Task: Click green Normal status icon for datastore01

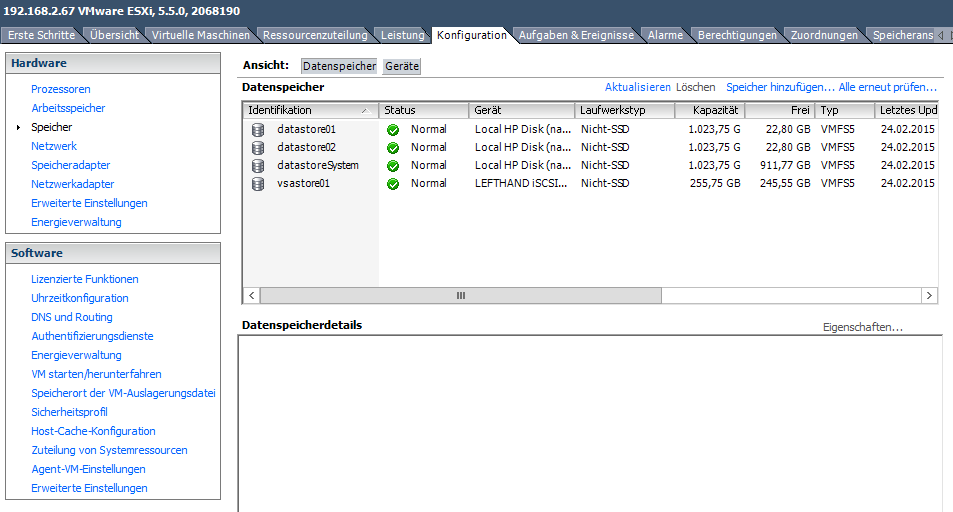Action: coord(393,129)
